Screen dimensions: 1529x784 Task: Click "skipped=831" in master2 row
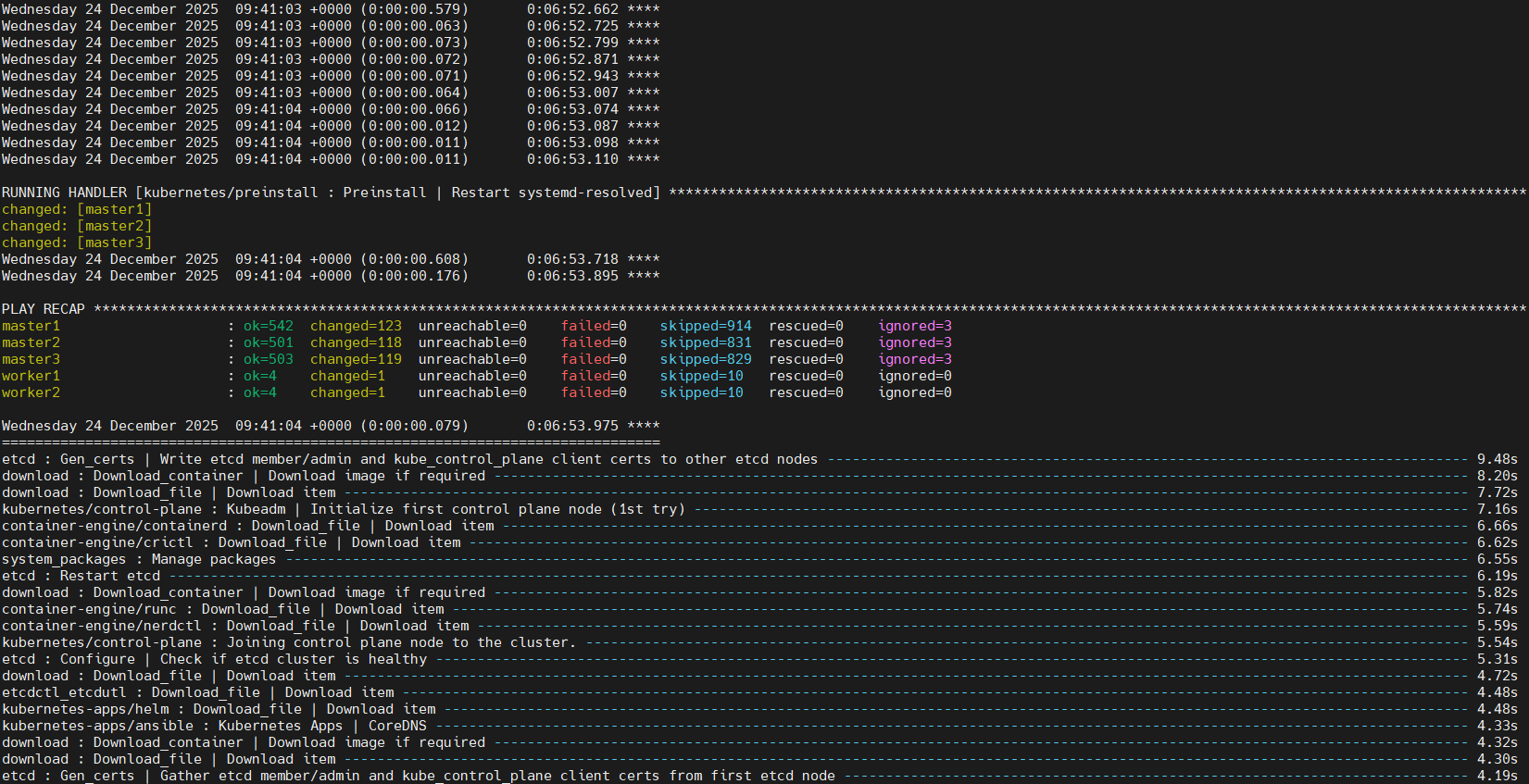(706, 342)
